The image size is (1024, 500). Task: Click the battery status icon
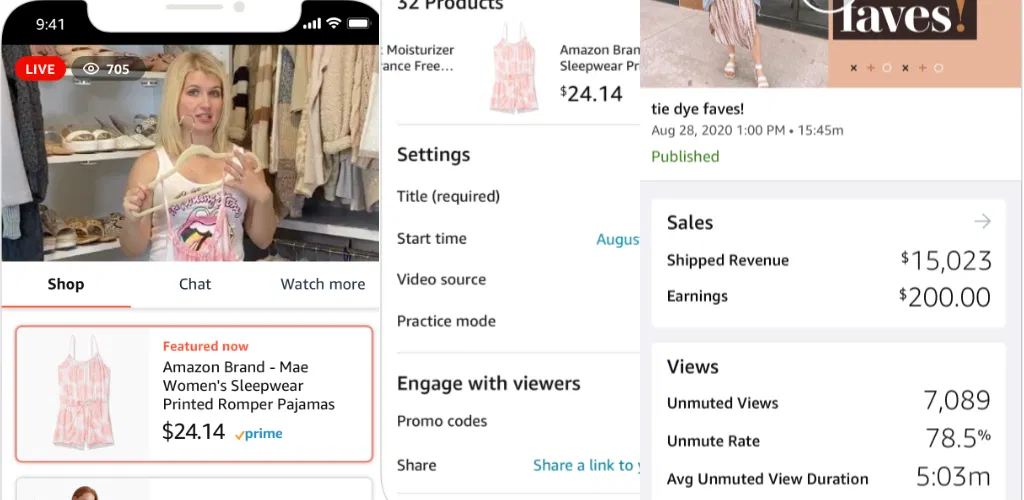[359, 23]
